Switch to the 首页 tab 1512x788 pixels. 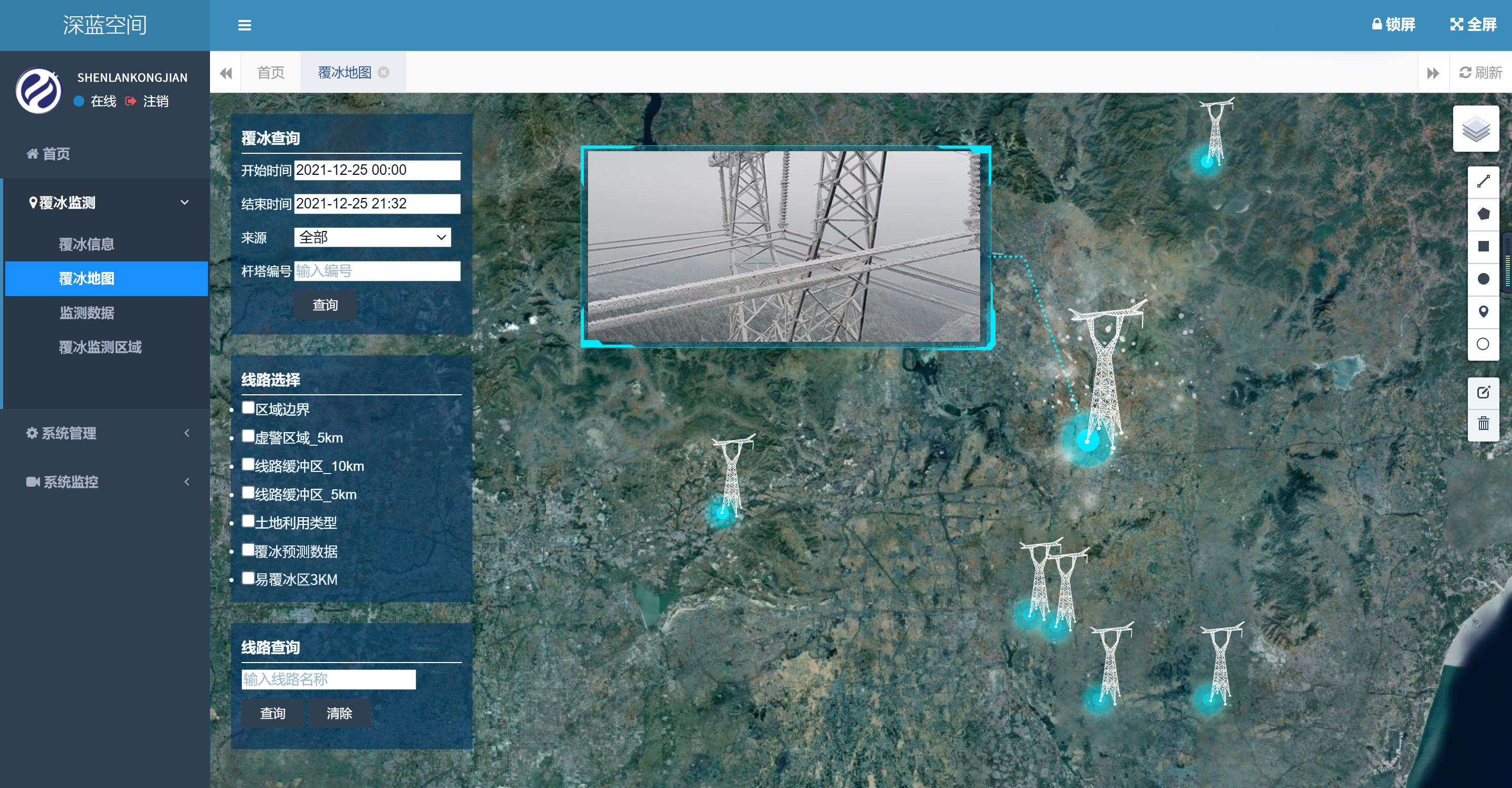(x=270, y=72)
